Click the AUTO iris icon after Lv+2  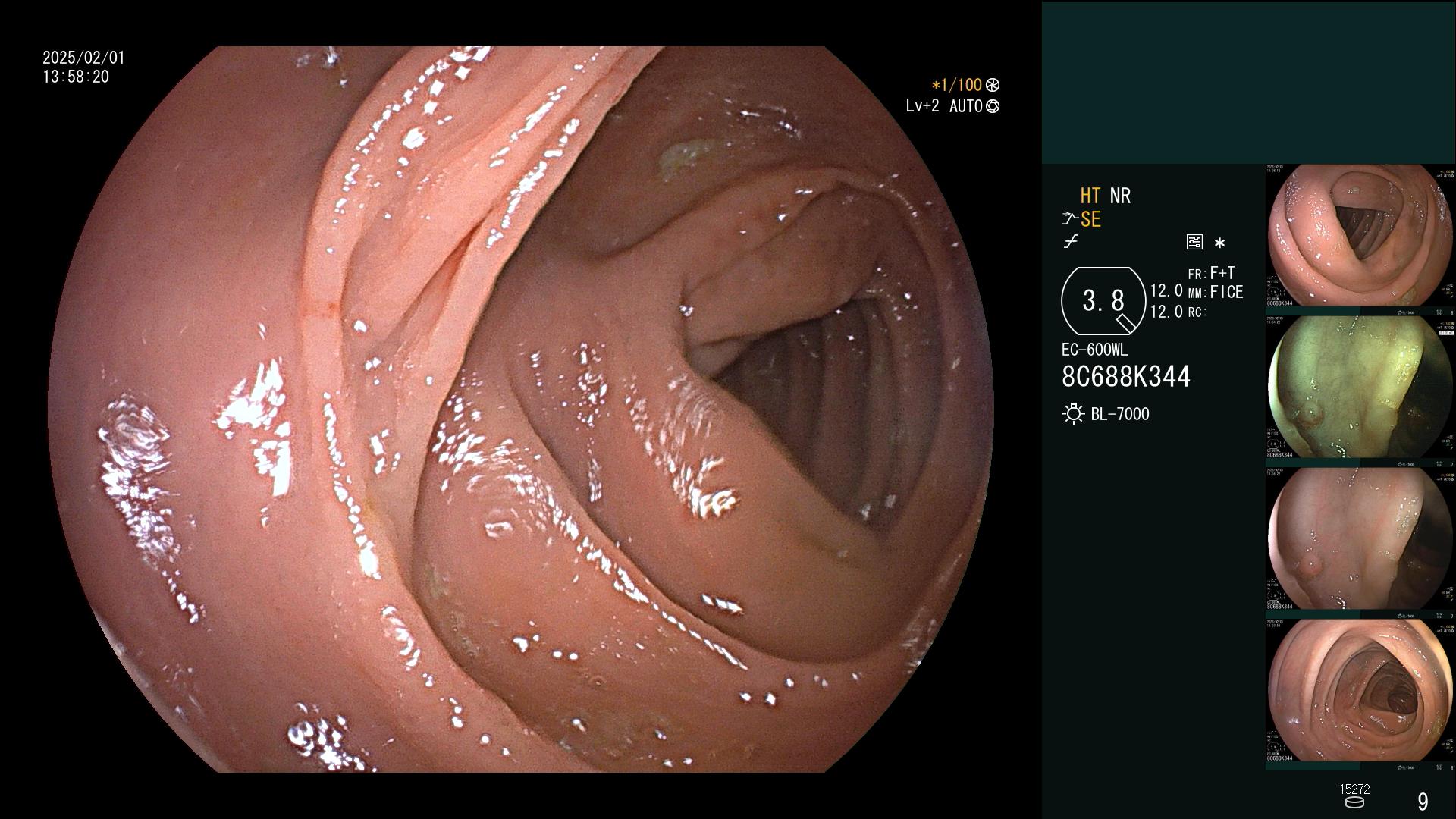tap(992, 106)
